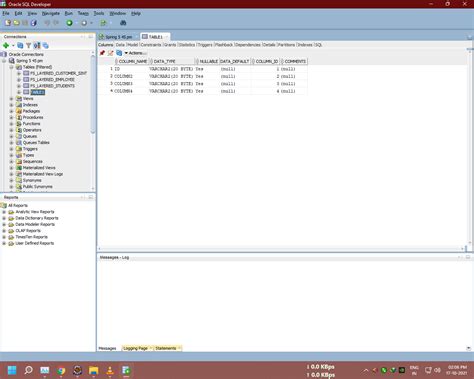The image size is (474, 379).
Task: Switch to the Dependencies sub-tab
Action: pos(248,45)
